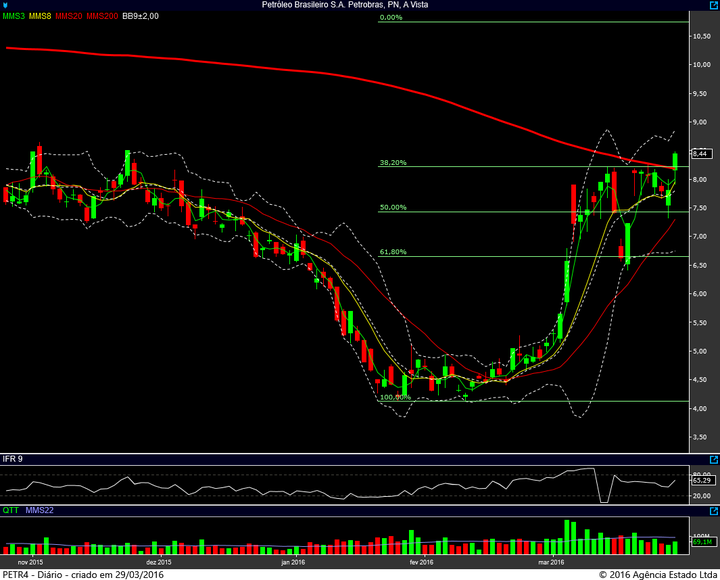This screenshot has width=720, height=580.
Task: Select the BB9±2,00 Bollinger label
Action: (x=141, y=16)
